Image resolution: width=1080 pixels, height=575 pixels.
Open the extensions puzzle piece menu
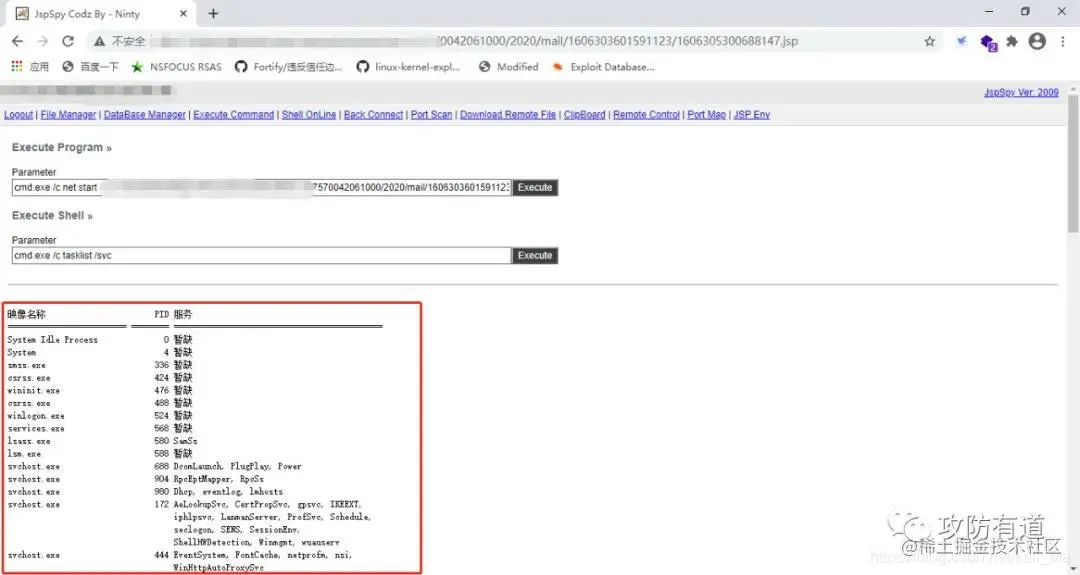[1012, 41]
